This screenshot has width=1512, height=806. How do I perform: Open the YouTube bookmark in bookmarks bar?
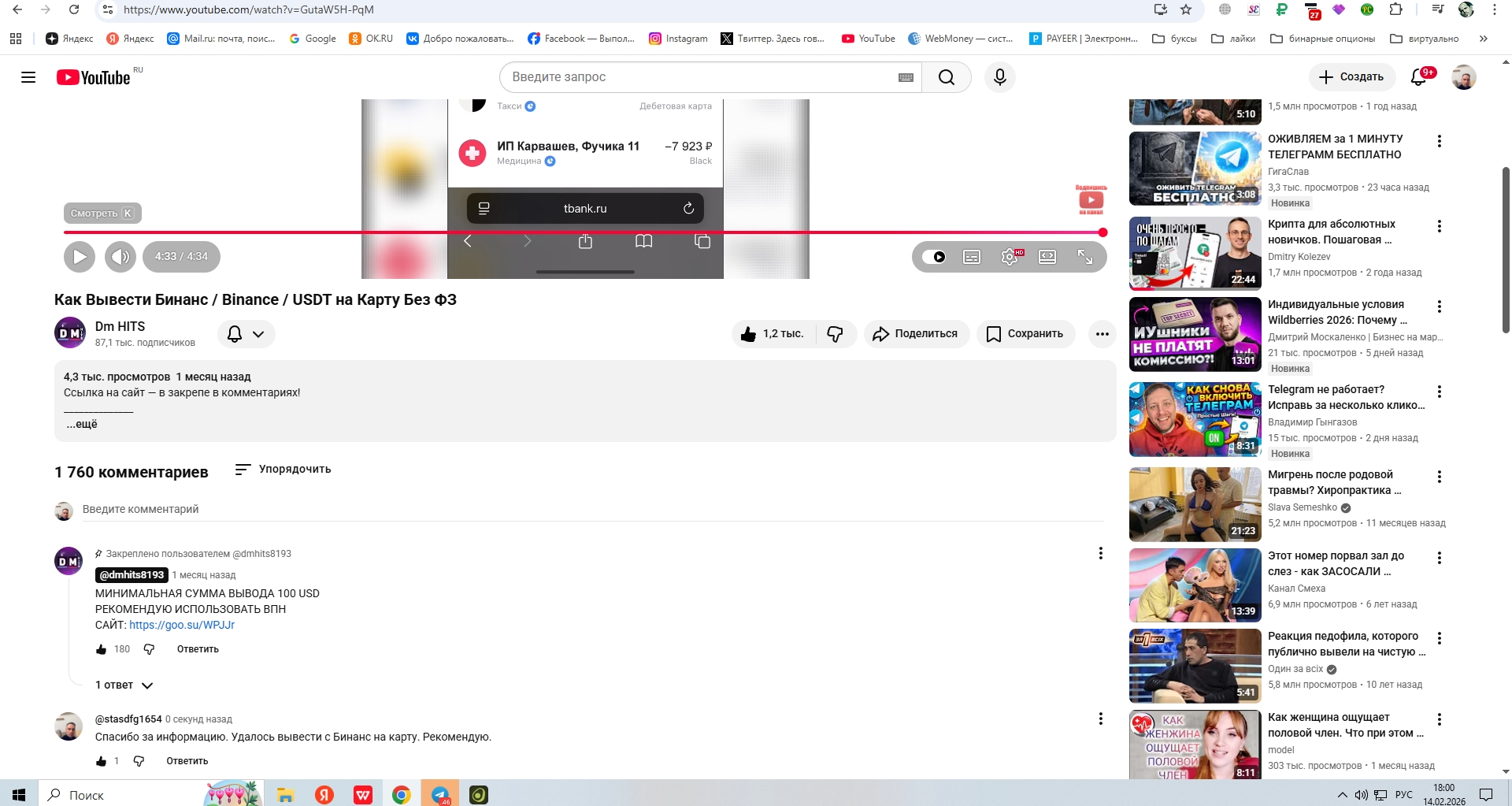869,39
